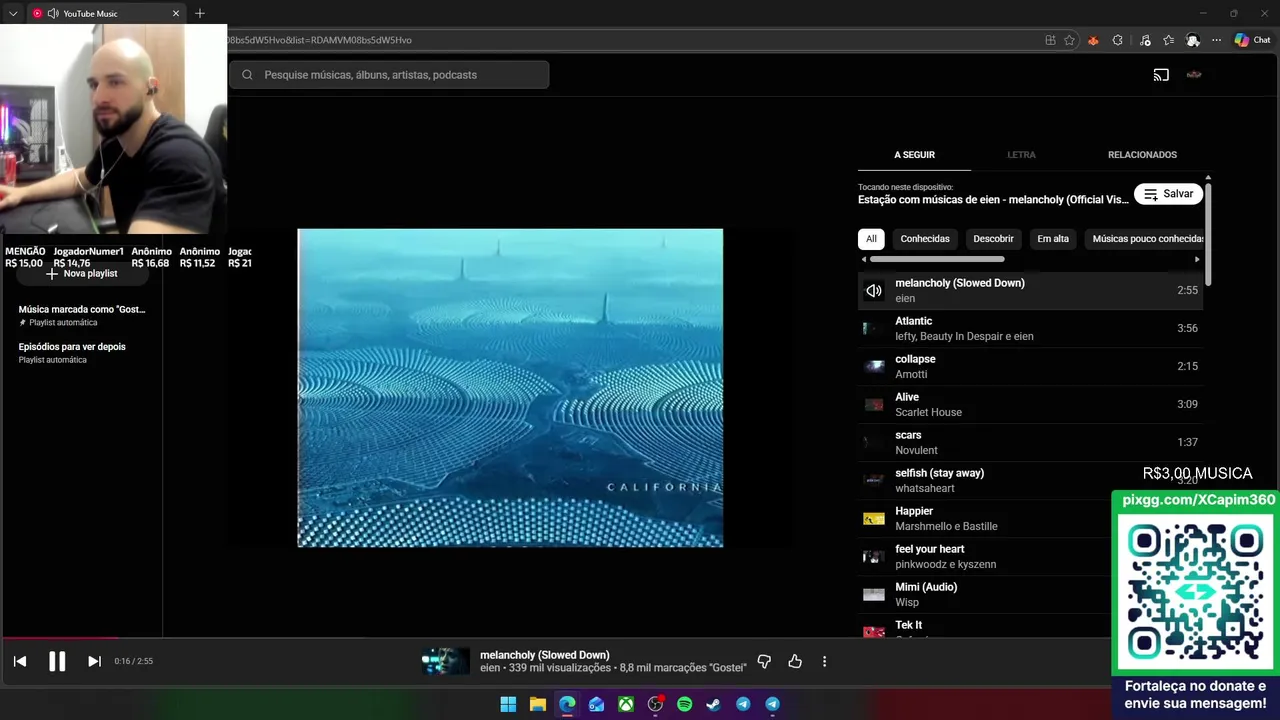The image size is (1280, 720).
Task: Click the browser address bar
Action: [x=630, y=40]
